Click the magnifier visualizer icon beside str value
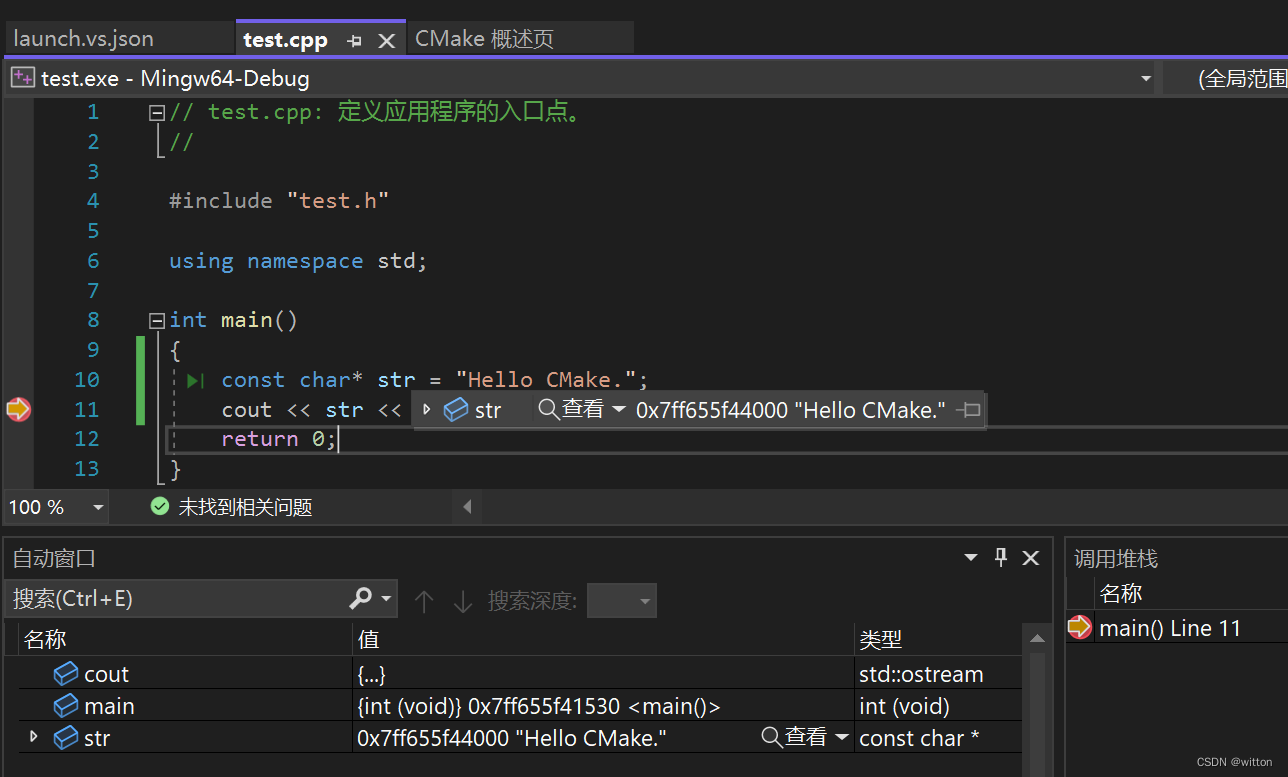1288x777 pixels. 545,409
